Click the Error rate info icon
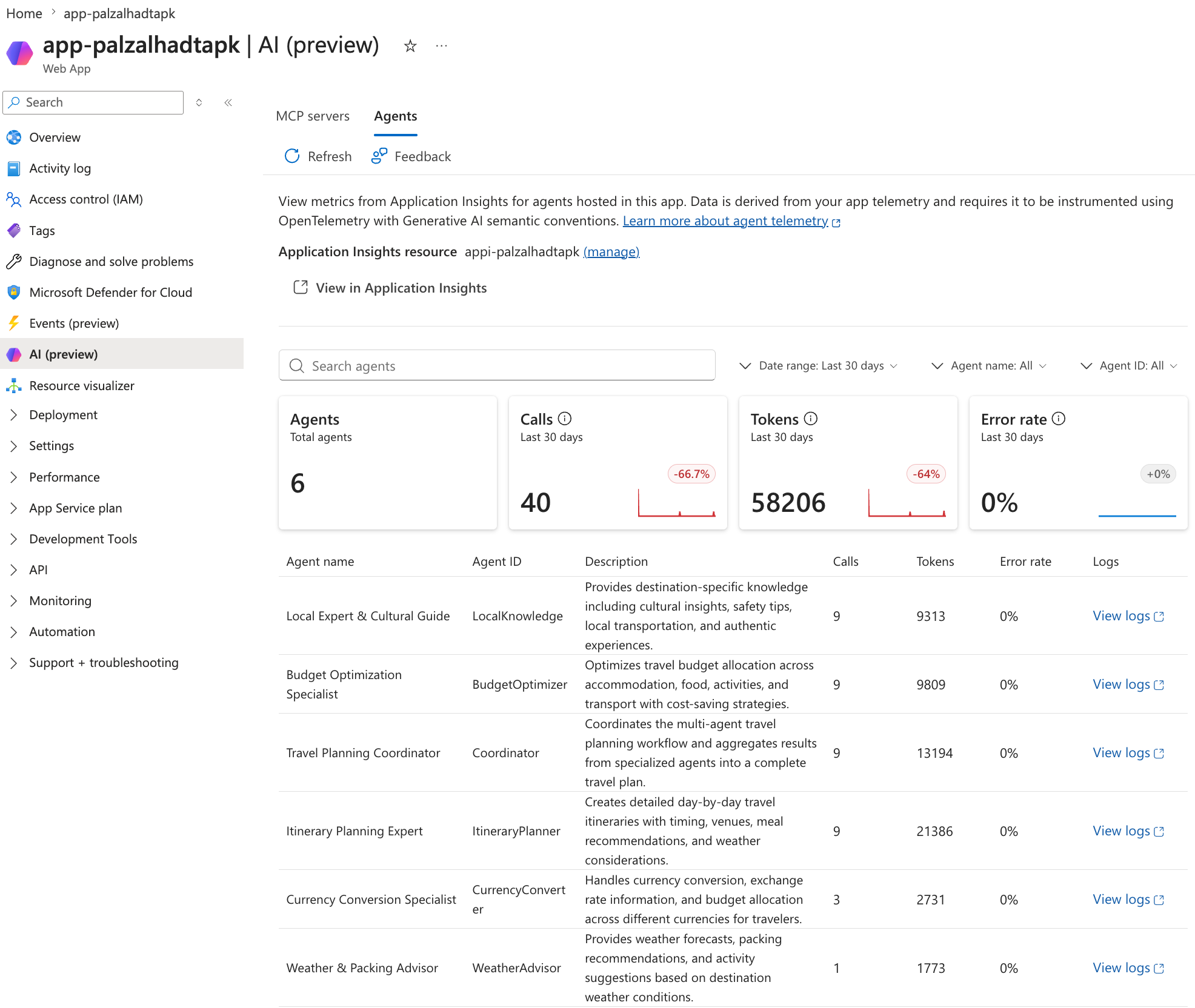This screenshot has height=1008, width=1195. point(1059,419)
